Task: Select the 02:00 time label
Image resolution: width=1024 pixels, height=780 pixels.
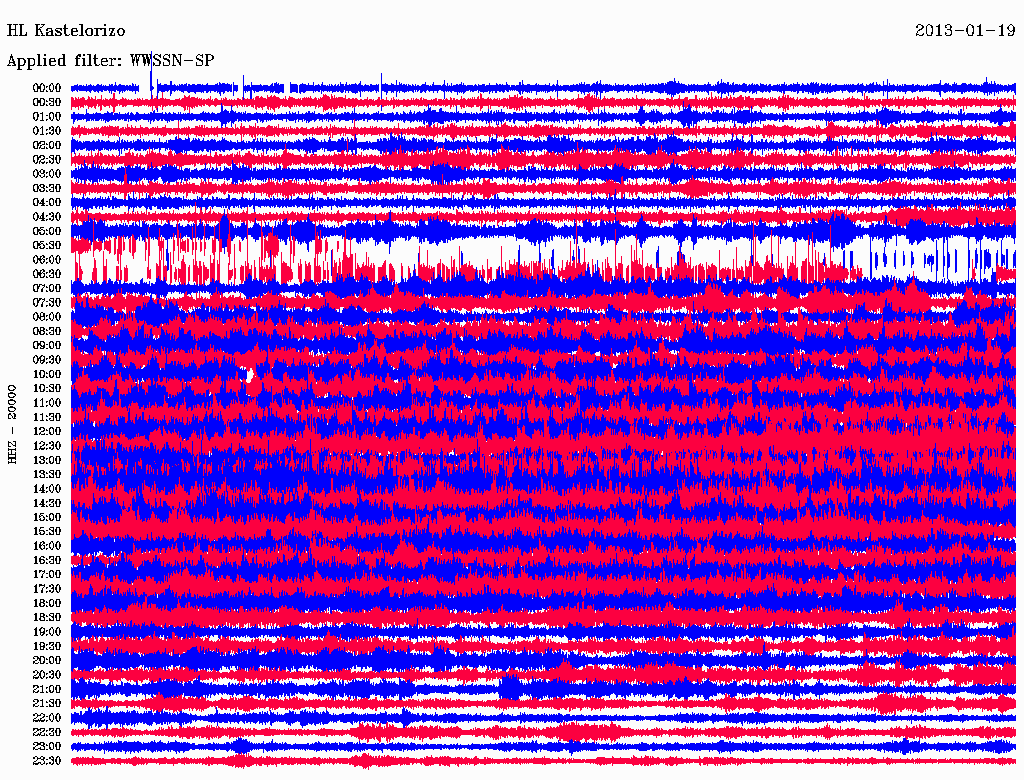Action: [x=47, y=146]
